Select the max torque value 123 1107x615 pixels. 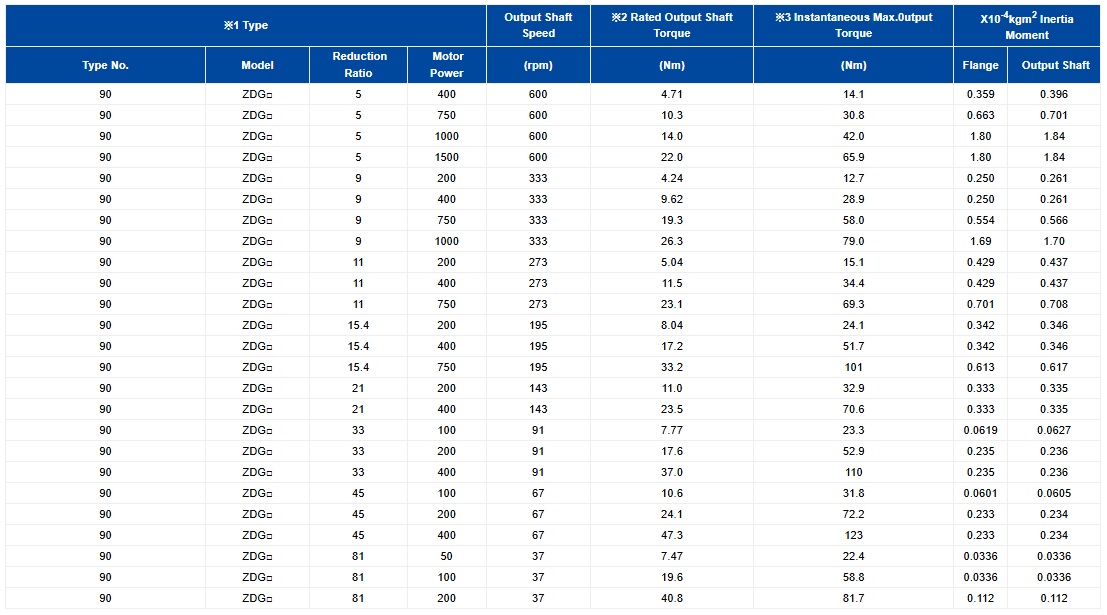[853, 535]
